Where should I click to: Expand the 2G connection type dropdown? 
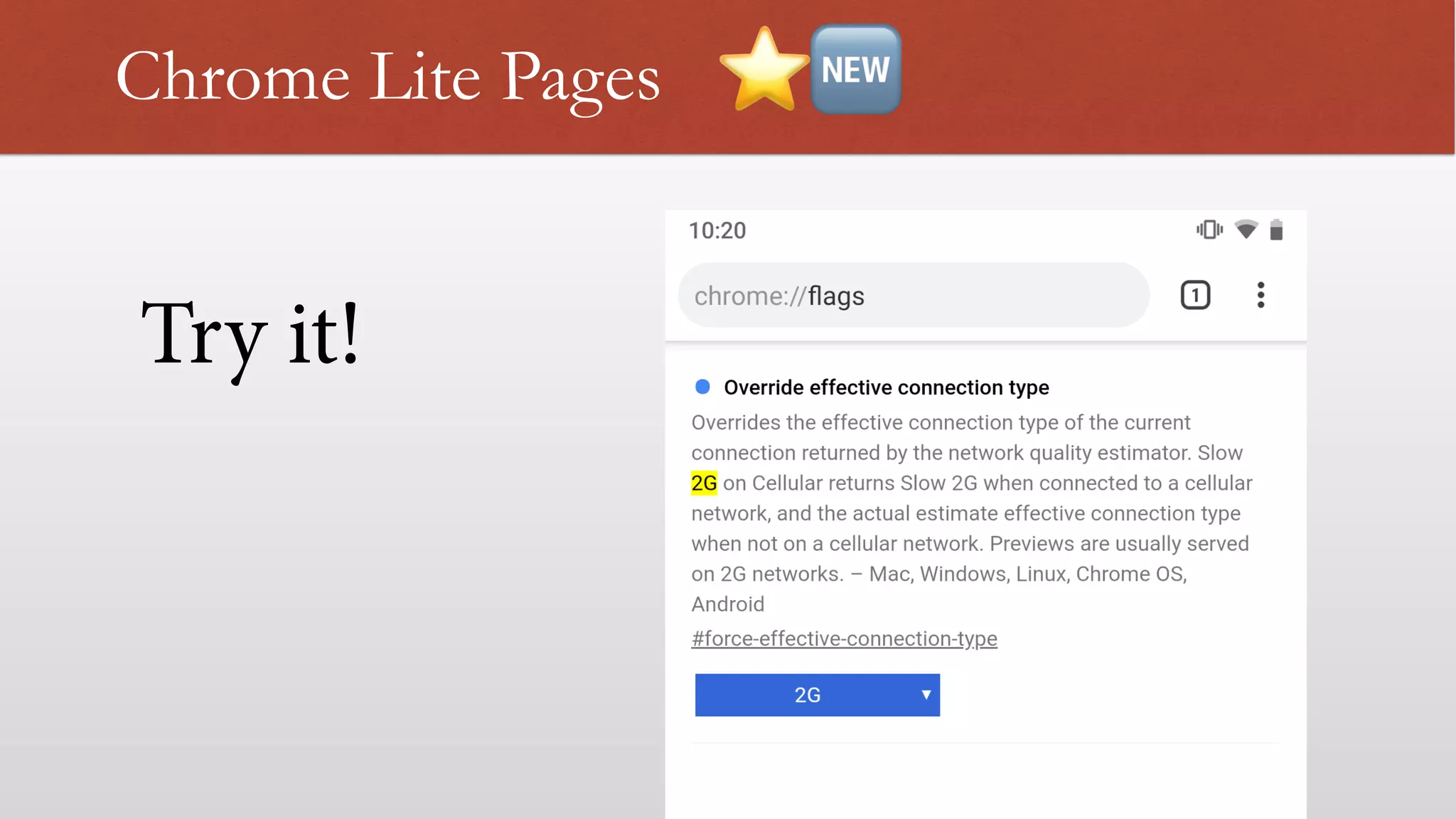[x=817, y=695]
